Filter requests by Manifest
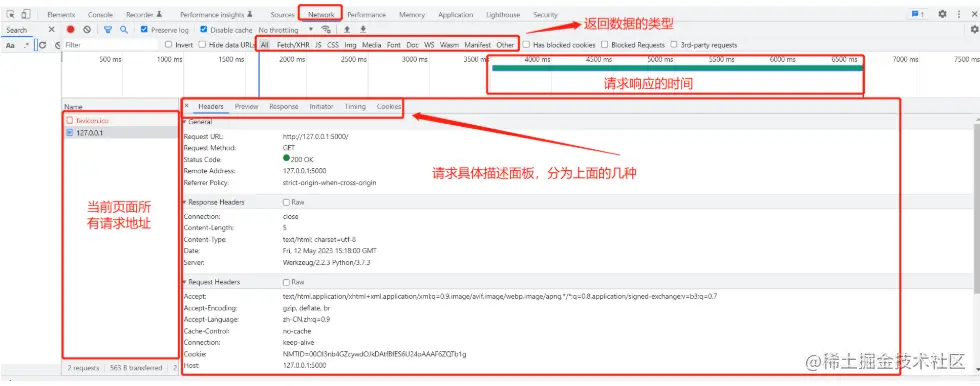 478,45
